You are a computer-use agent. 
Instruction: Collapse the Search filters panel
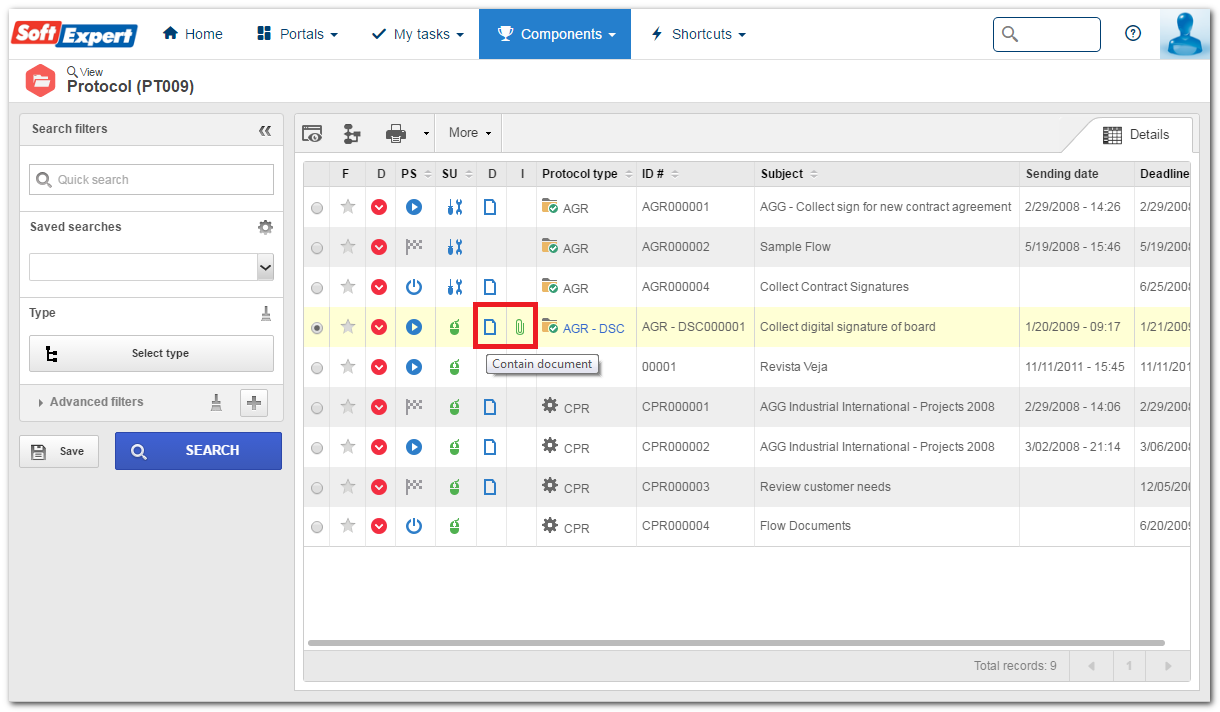tap(265, 130)
